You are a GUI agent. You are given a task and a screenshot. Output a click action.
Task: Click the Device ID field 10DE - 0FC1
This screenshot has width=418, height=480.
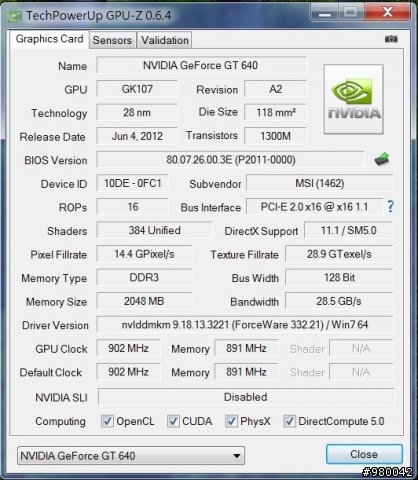[x=133, y=183]
